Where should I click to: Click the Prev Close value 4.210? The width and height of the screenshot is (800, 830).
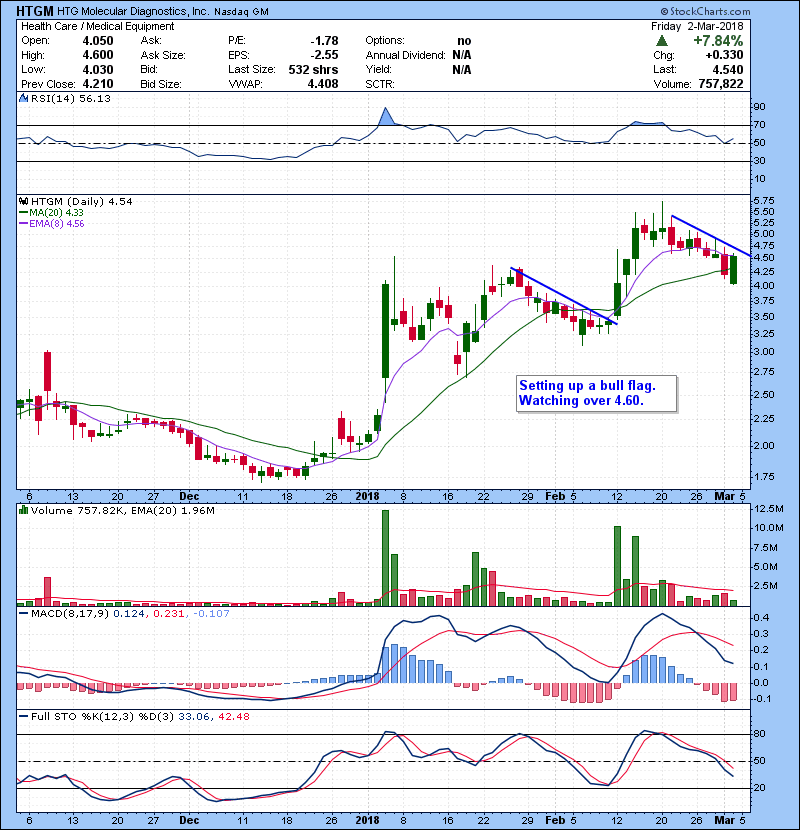coord(98,84)
